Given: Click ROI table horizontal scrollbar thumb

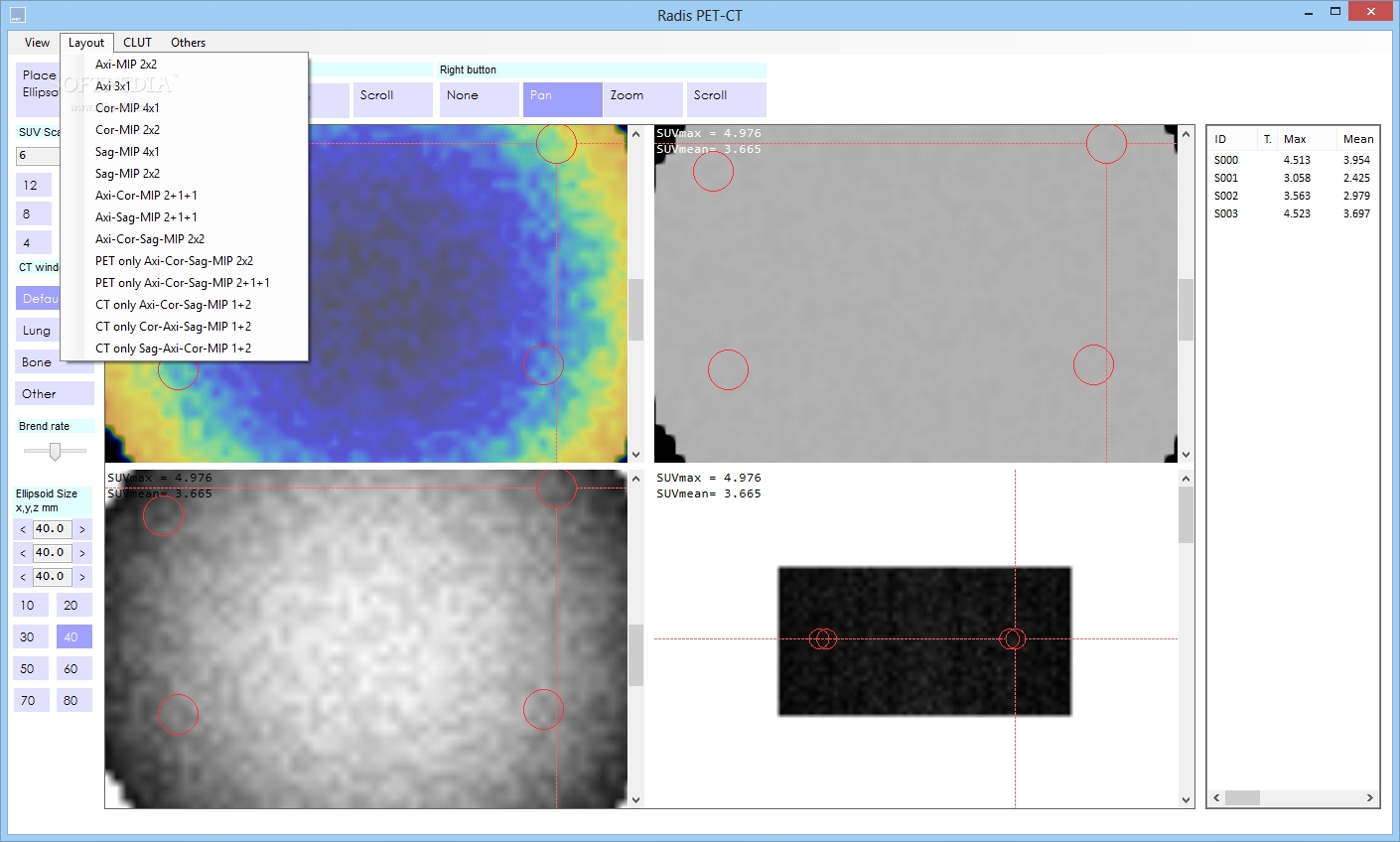Looking at the screenshot, I should (1242, 798).
